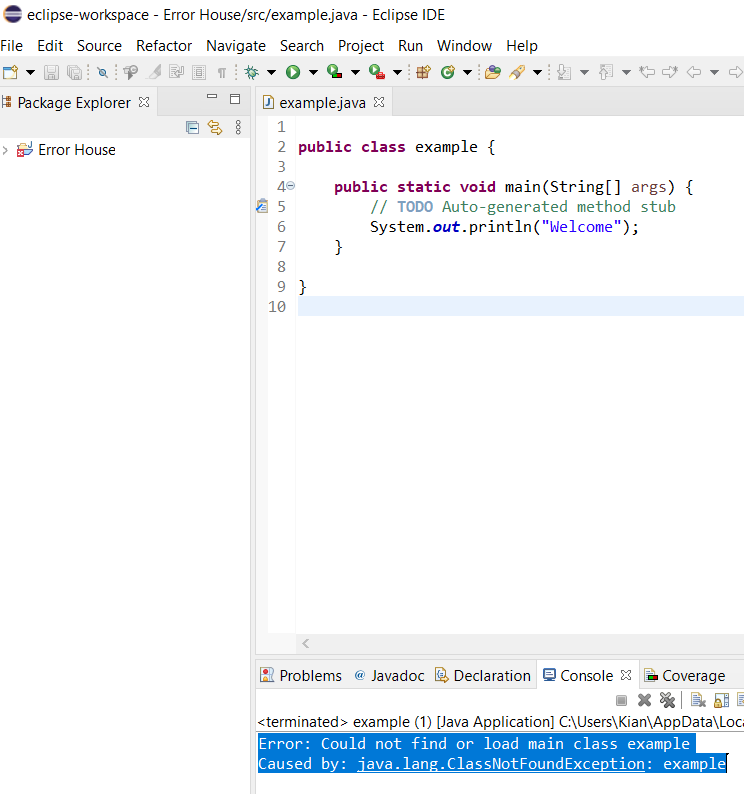The width and height of the screenshot is (744, 794).
Task: Open the Navigate menu
Action: 236,46
